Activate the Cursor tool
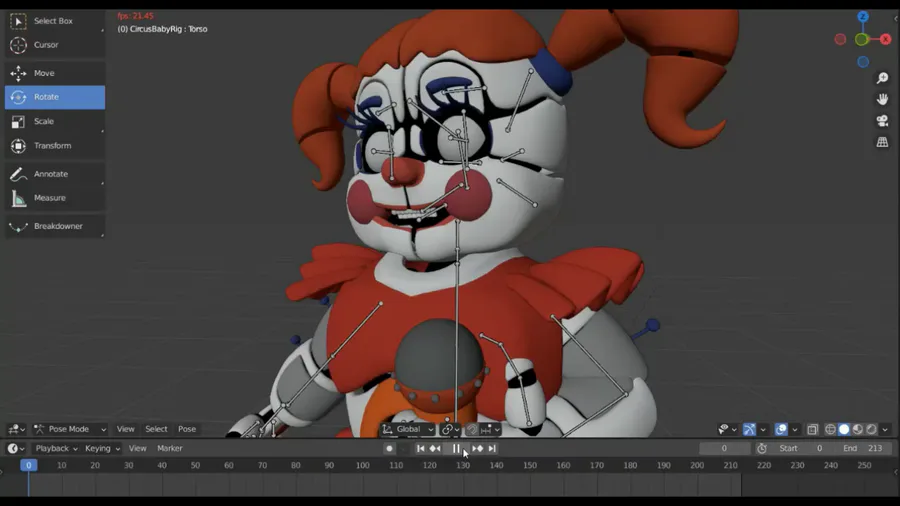The width and height of the screenshot is (900, 506). click(55, 45)
